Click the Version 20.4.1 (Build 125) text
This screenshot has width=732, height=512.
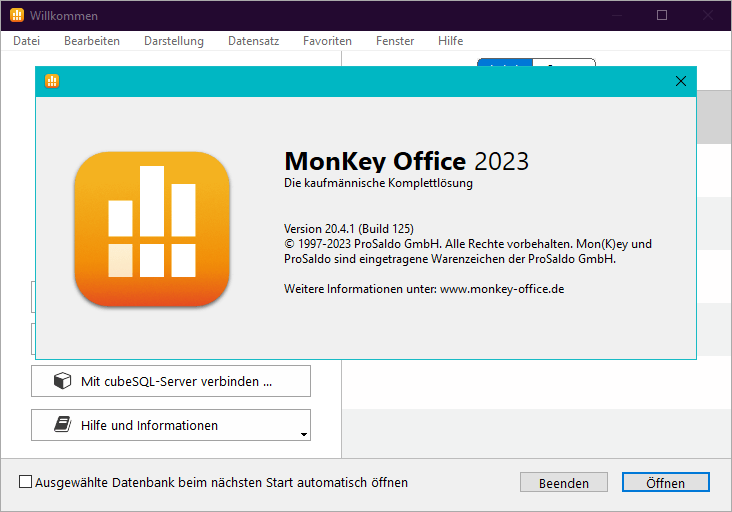tap(349, 229)
